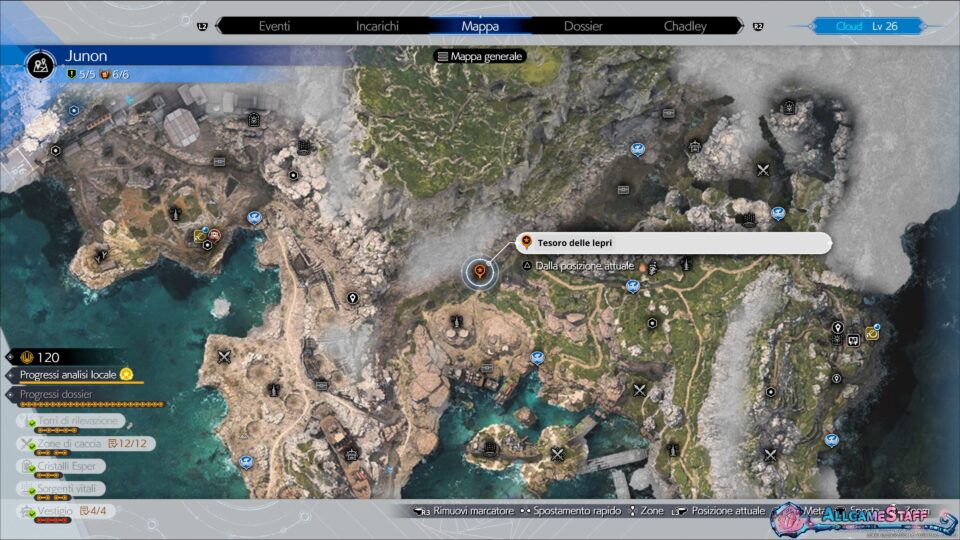Toggle the Vestigio check mark
This screenshot has width=960, height=540.
[x=31, y=514]
